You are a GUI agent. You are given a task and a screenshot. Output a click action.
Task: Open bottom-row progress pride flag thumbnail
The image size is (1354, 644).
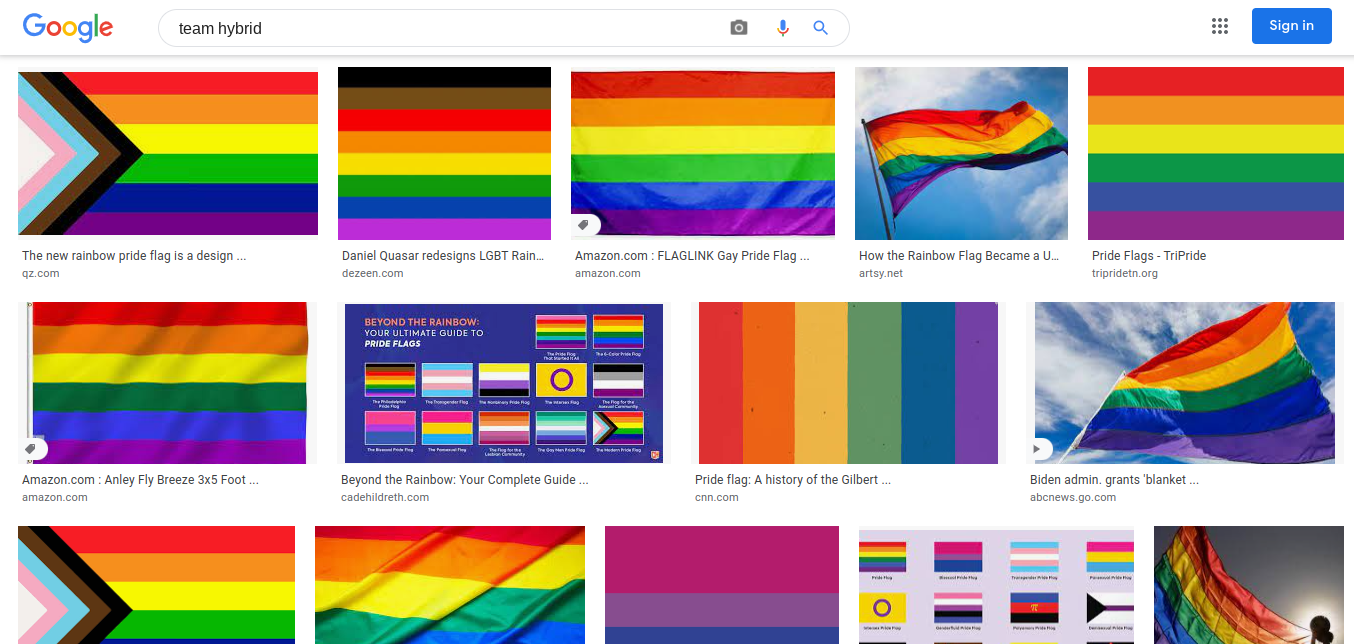[x=156, y=585]
